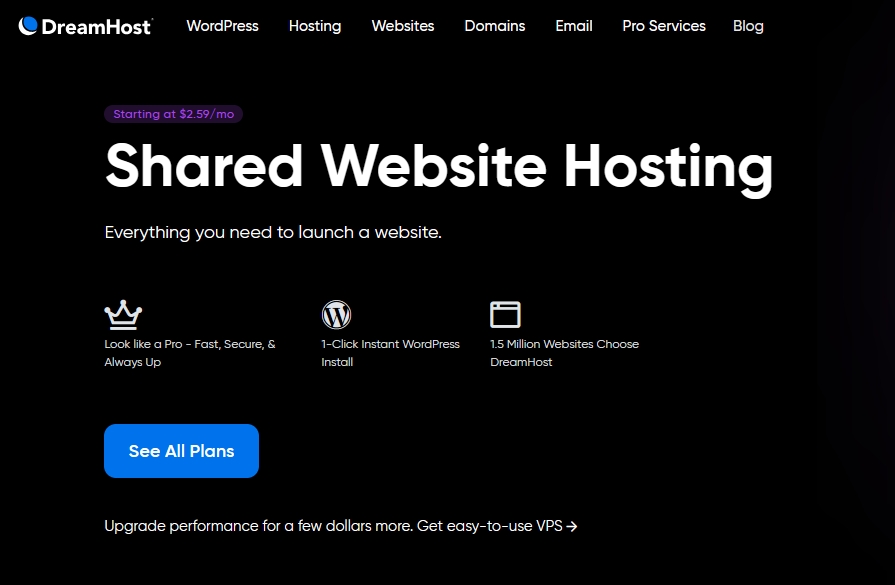The width and height of the screenshot is (895, 585).
Task: Click the DreamHost moon logo icon
Action: click(x=28, y=26)
